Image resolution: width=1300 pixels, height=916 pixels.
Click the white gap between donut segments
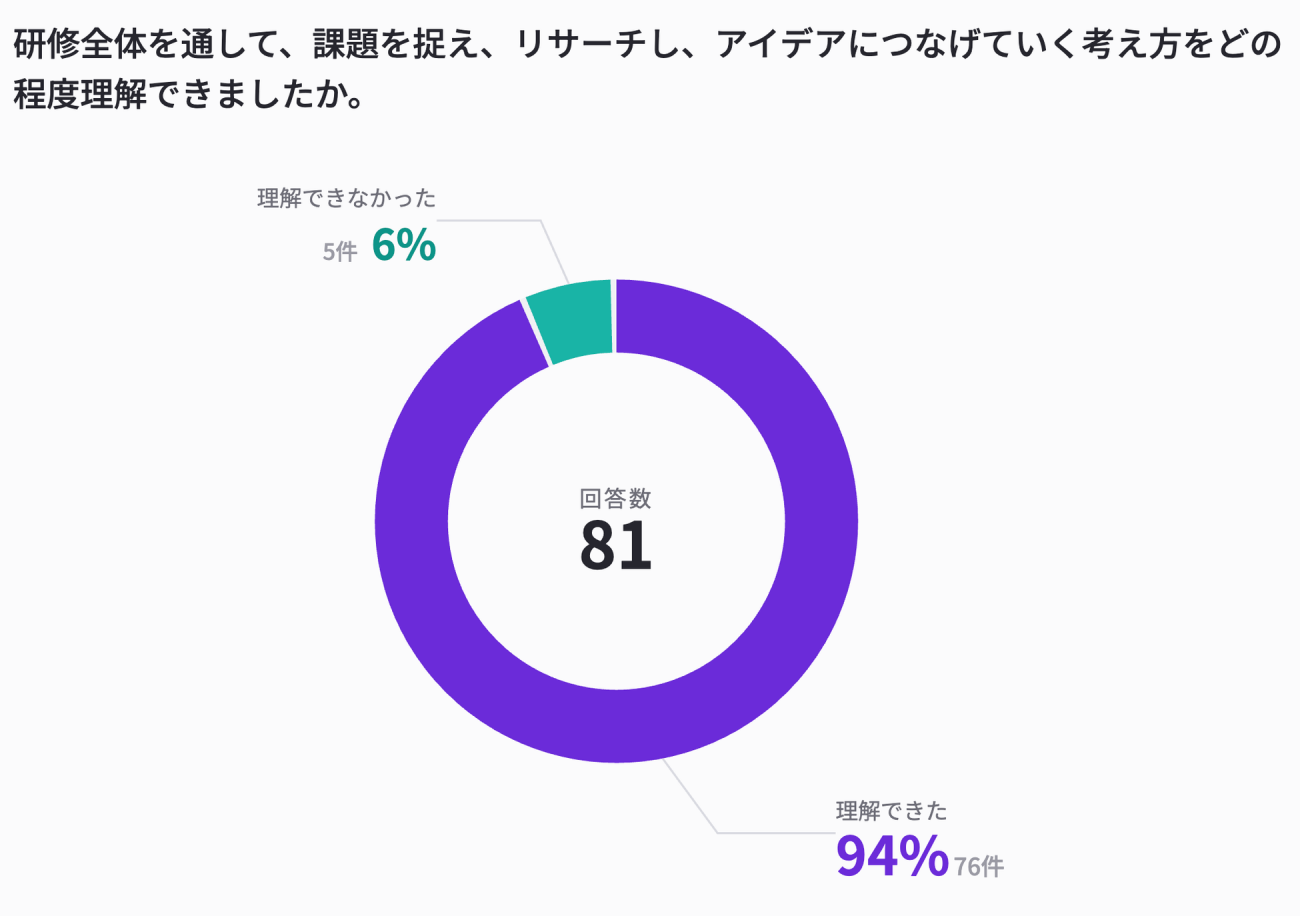coord(613,318)
